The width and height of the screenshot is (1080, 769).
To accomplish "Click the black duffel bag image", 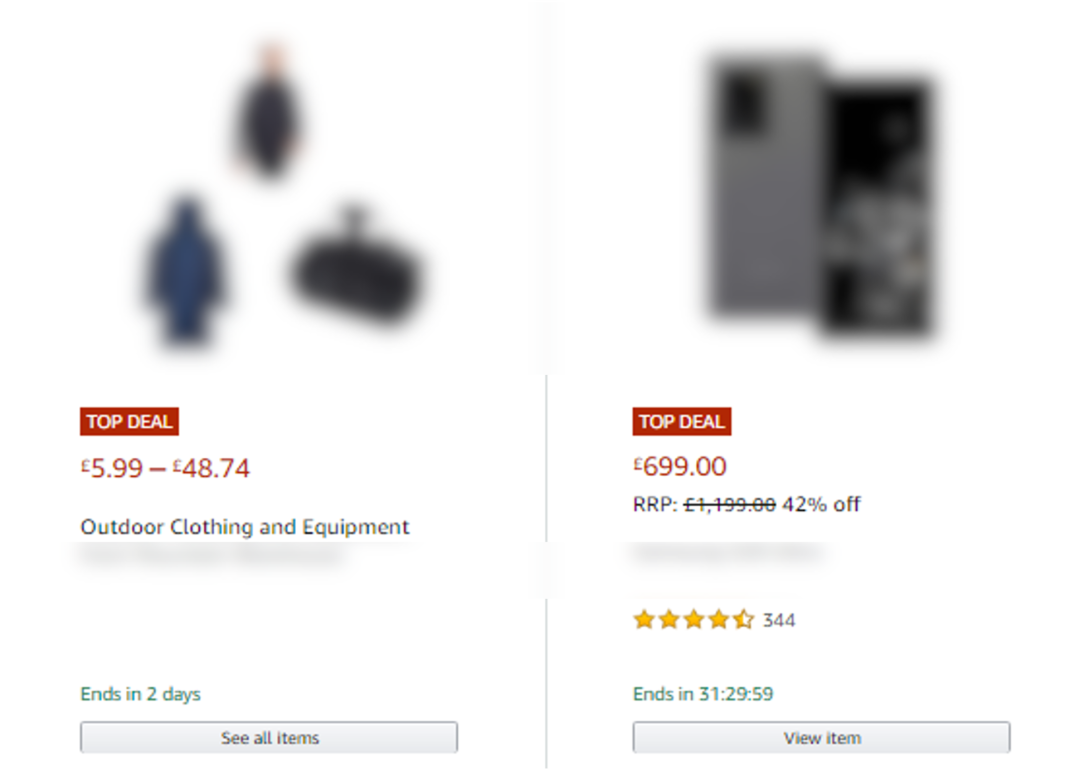I will tap(357, 270).
